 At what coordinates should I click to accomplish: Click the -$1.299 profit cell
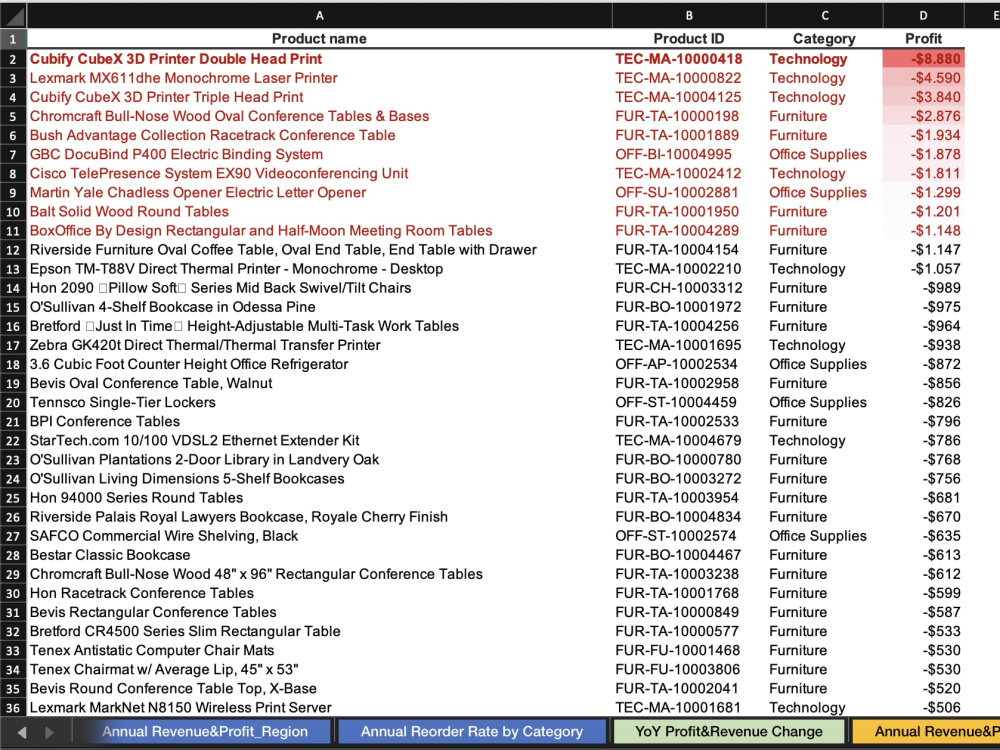pyautogui.click(x=923, y=193)
